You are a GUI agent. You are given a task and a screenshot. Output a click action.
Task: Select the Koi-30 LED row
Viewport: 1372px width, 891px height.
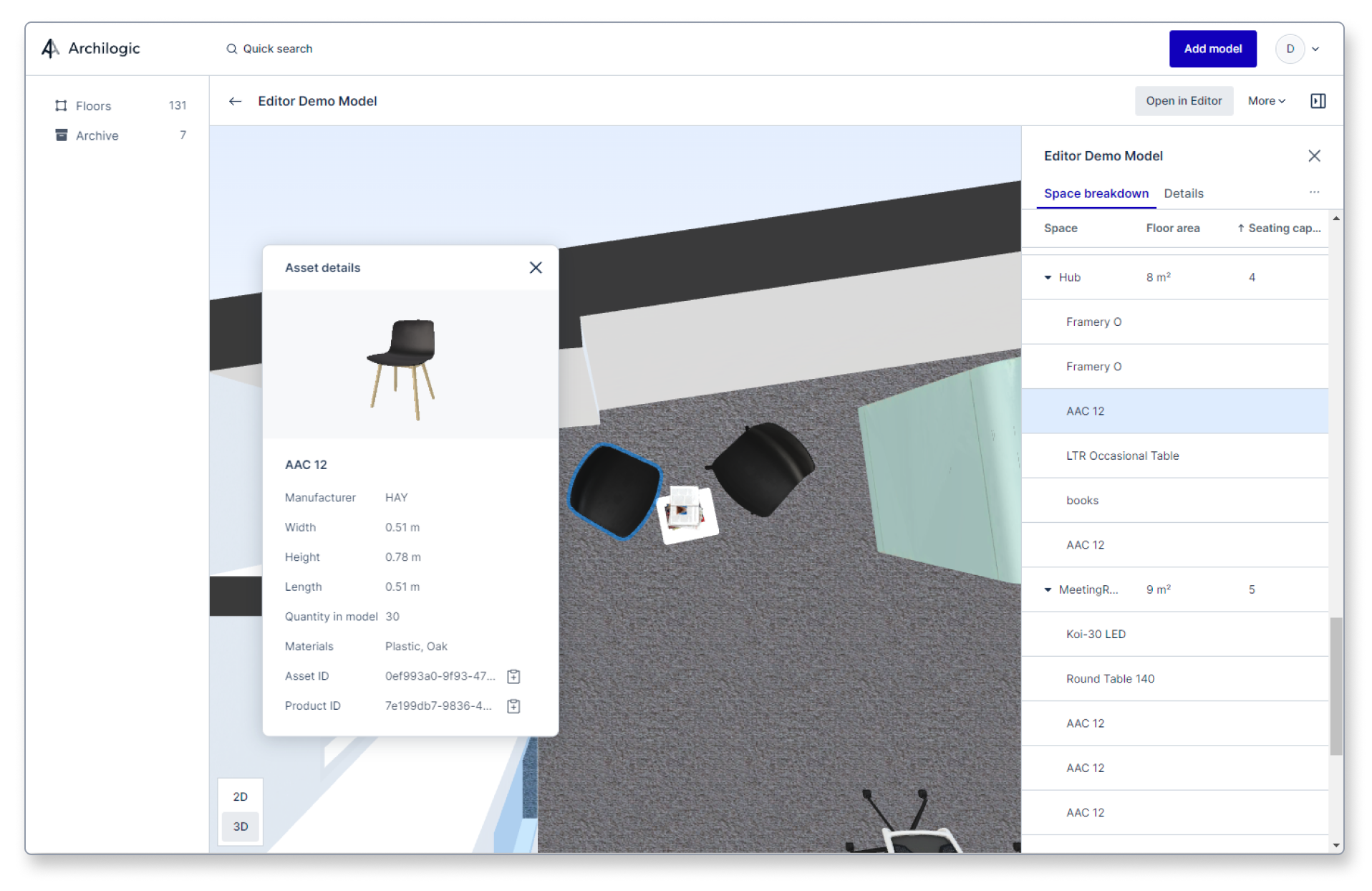1174,634
